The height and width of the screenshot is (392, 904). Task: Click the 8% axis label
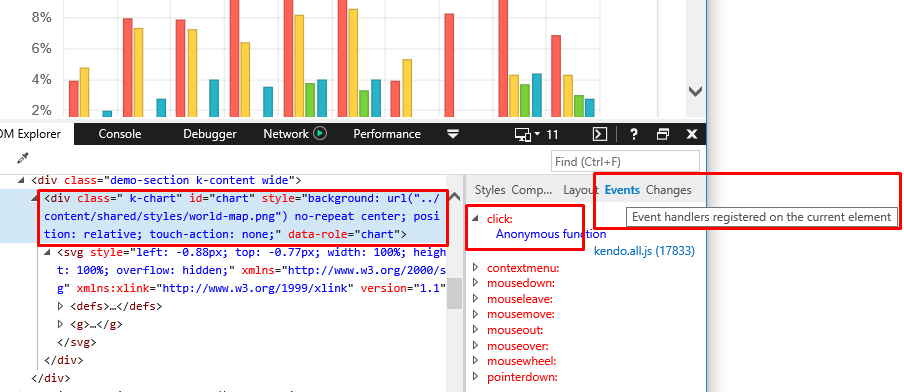point(42,18)
